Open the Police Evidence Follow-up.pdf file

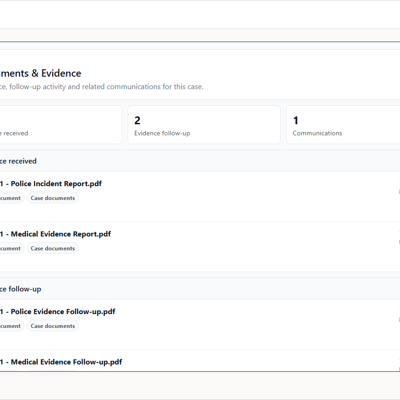click(57, 312)
